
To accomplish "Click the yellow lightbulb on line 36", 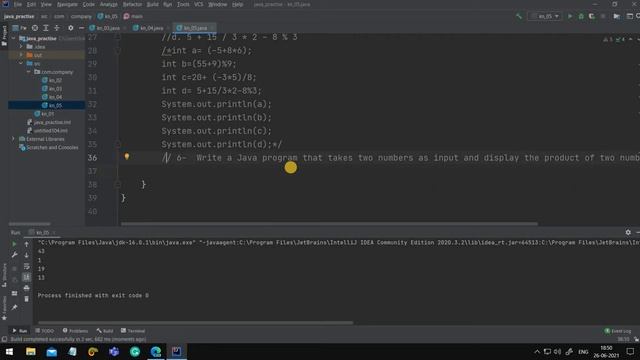I will coord(127,157).
